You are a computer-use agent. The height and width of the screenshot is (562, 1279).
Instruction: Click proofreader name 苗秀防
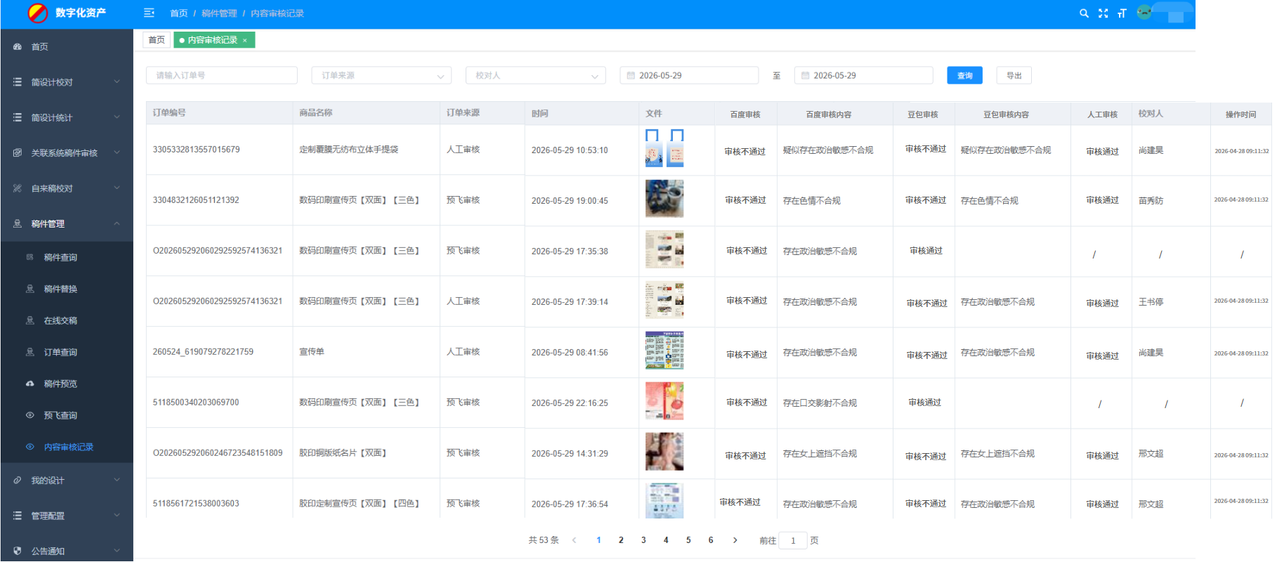pyautogui.click(x=1151, y=201)
